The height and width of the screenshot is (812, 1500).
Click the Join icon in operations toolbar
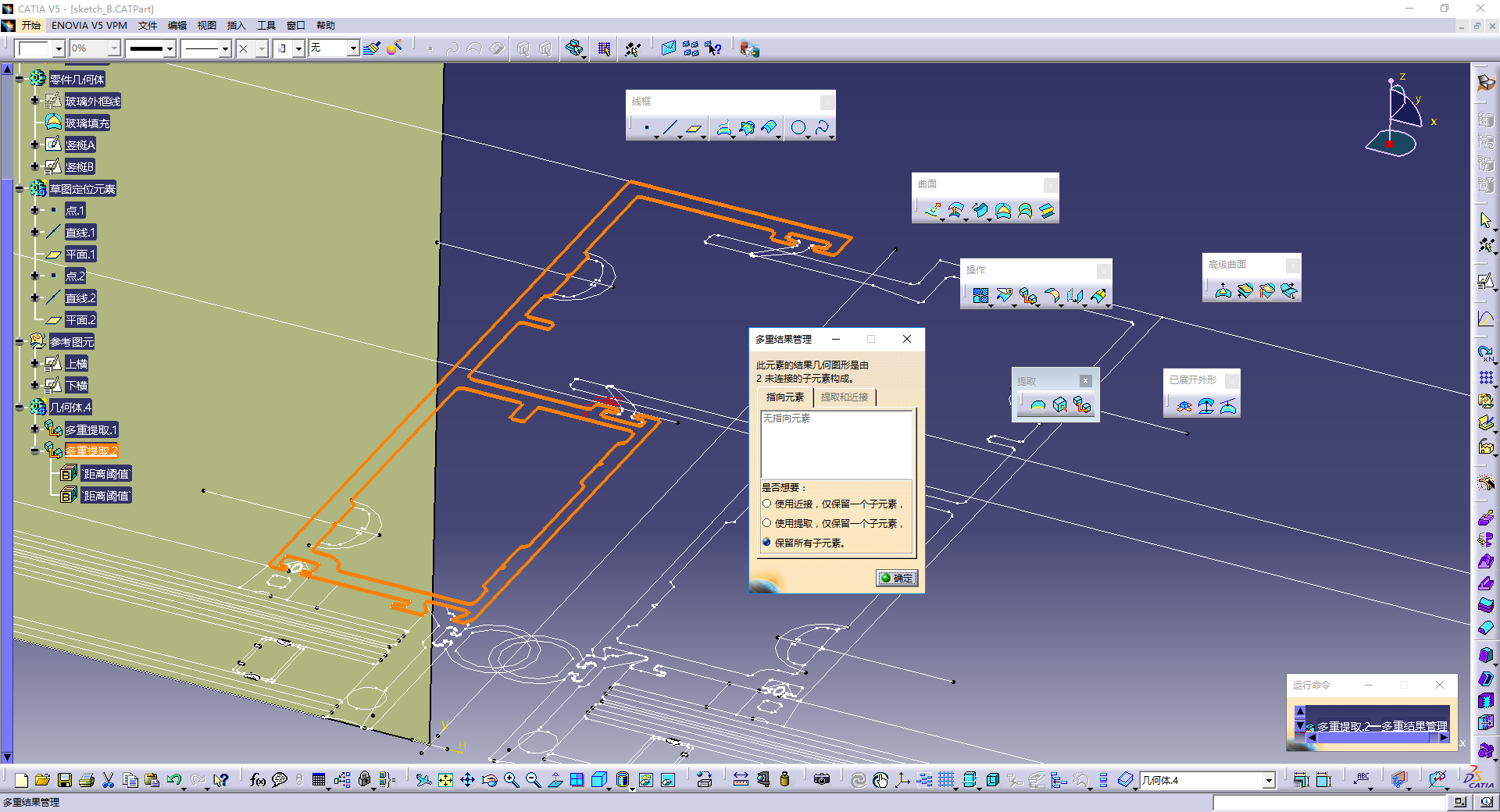(980, 295)
